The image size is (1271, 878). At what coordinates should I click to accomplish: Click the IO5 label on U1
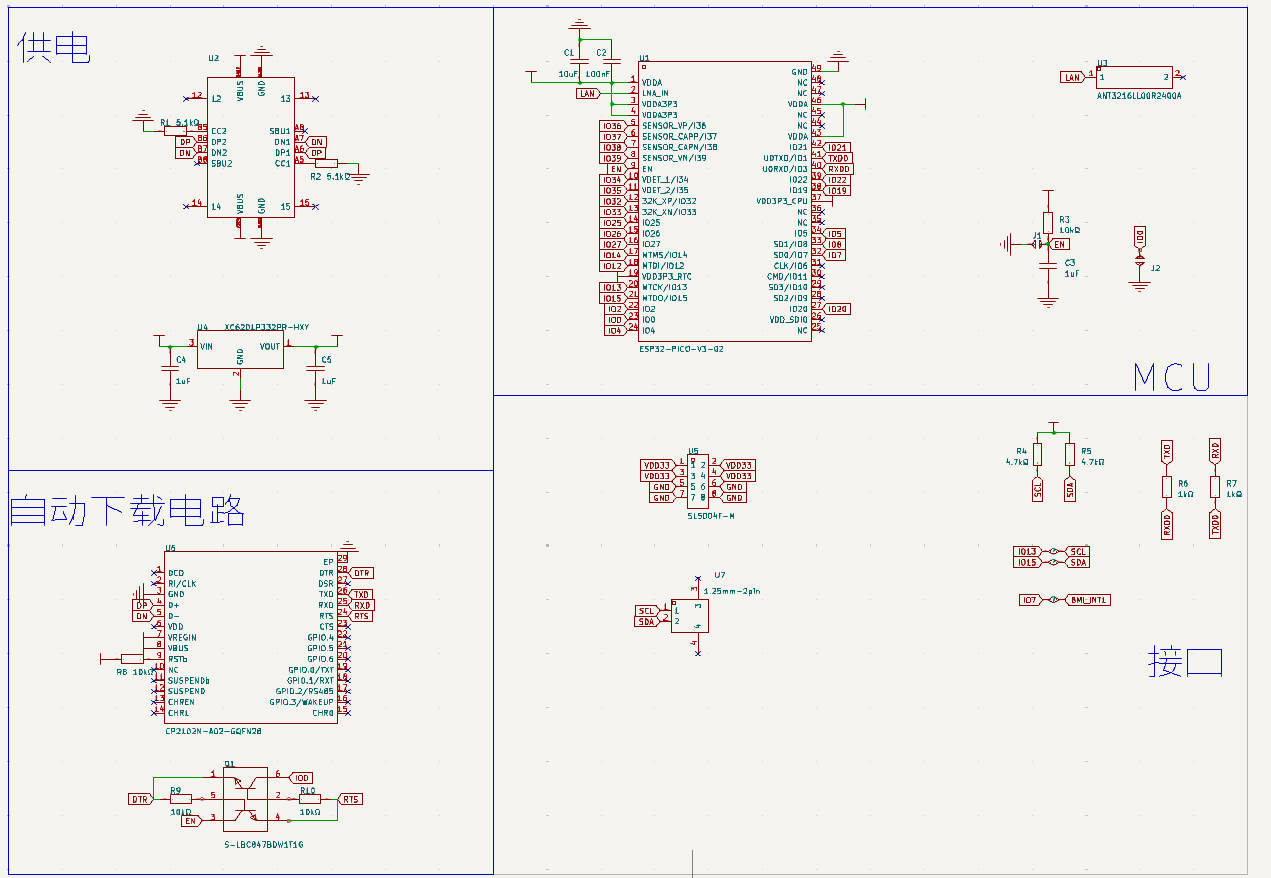point(834,234)
